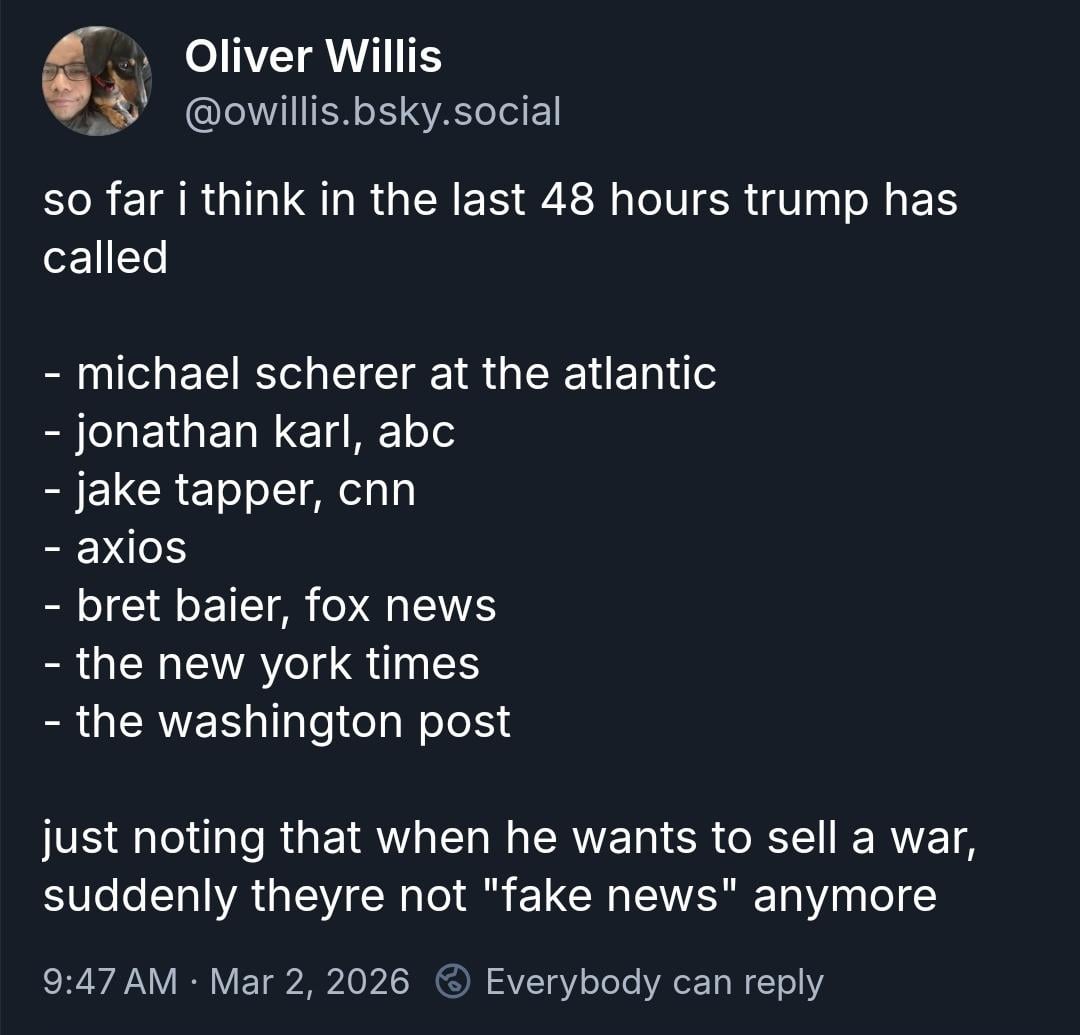
Task: Click the globe reply-settings icon
Action: 456,981
